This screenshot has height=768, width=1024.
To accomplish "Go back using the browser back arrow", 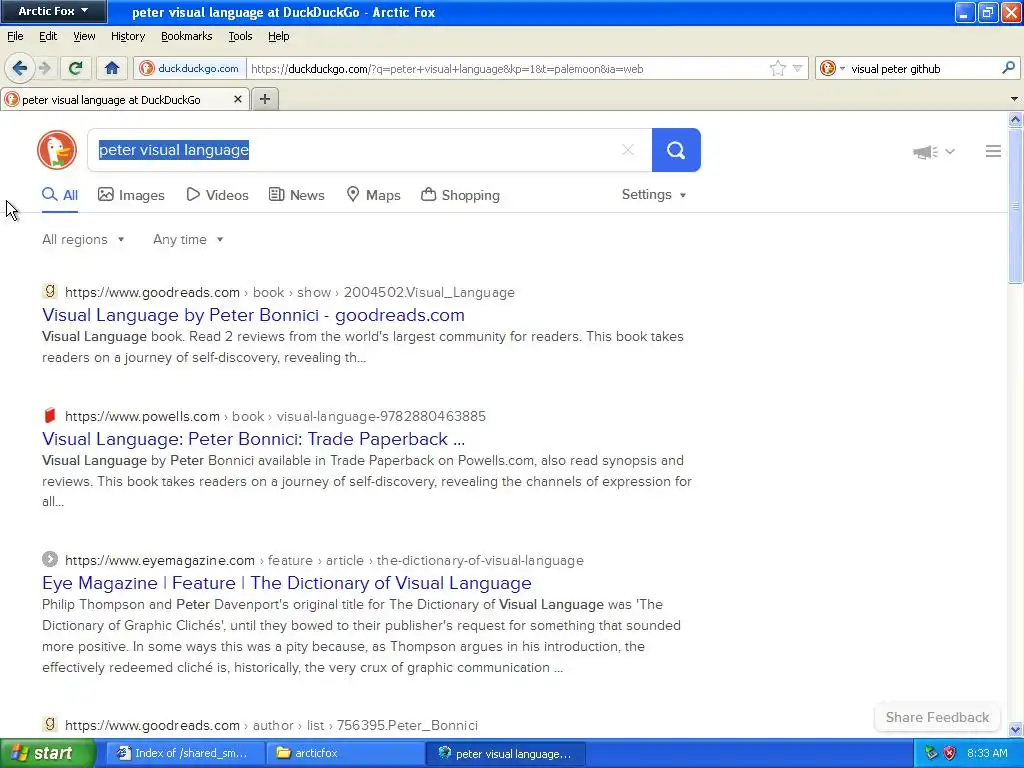I will pos(20,68).
